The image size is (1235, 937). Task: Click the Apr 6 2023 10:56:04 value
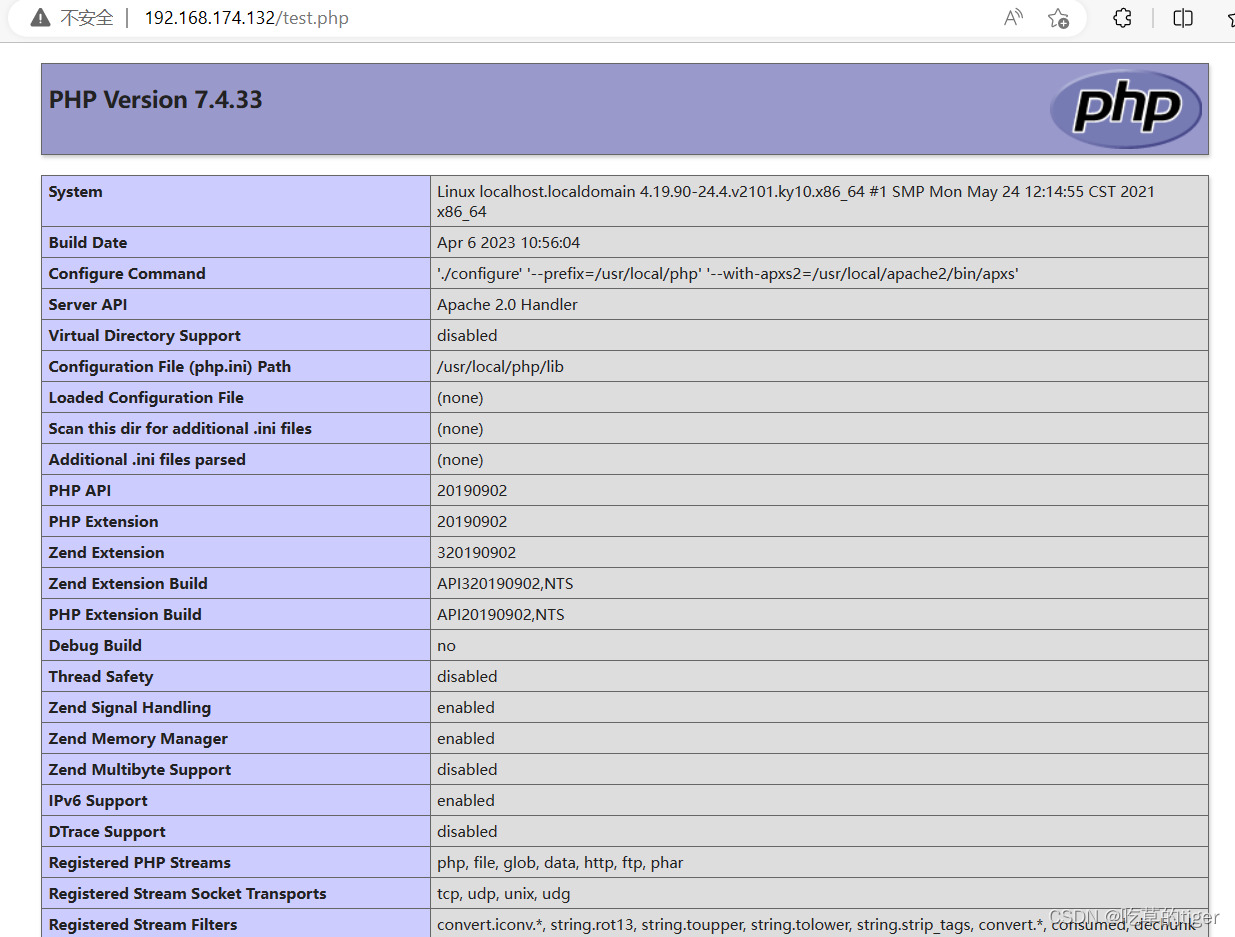508,242
